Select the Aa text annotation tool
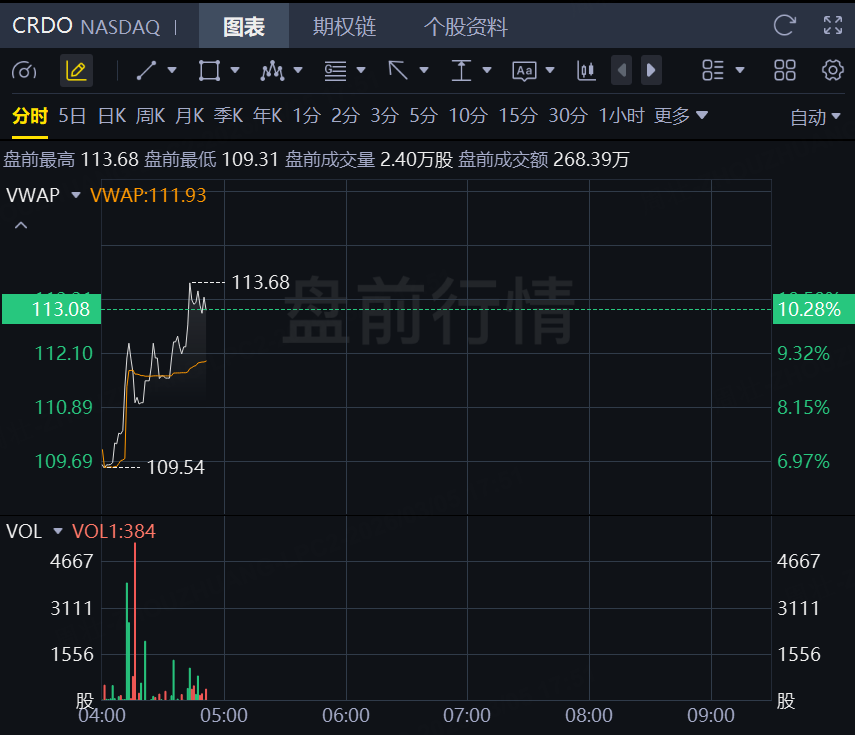 (x=524, y=71)
